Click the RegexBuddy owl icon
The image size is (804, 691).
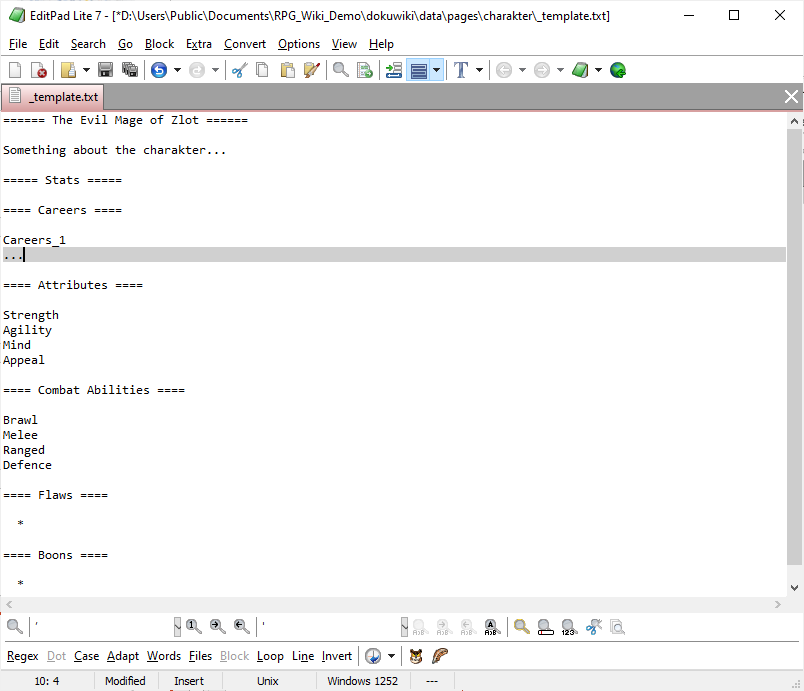[x=416, y=656]
